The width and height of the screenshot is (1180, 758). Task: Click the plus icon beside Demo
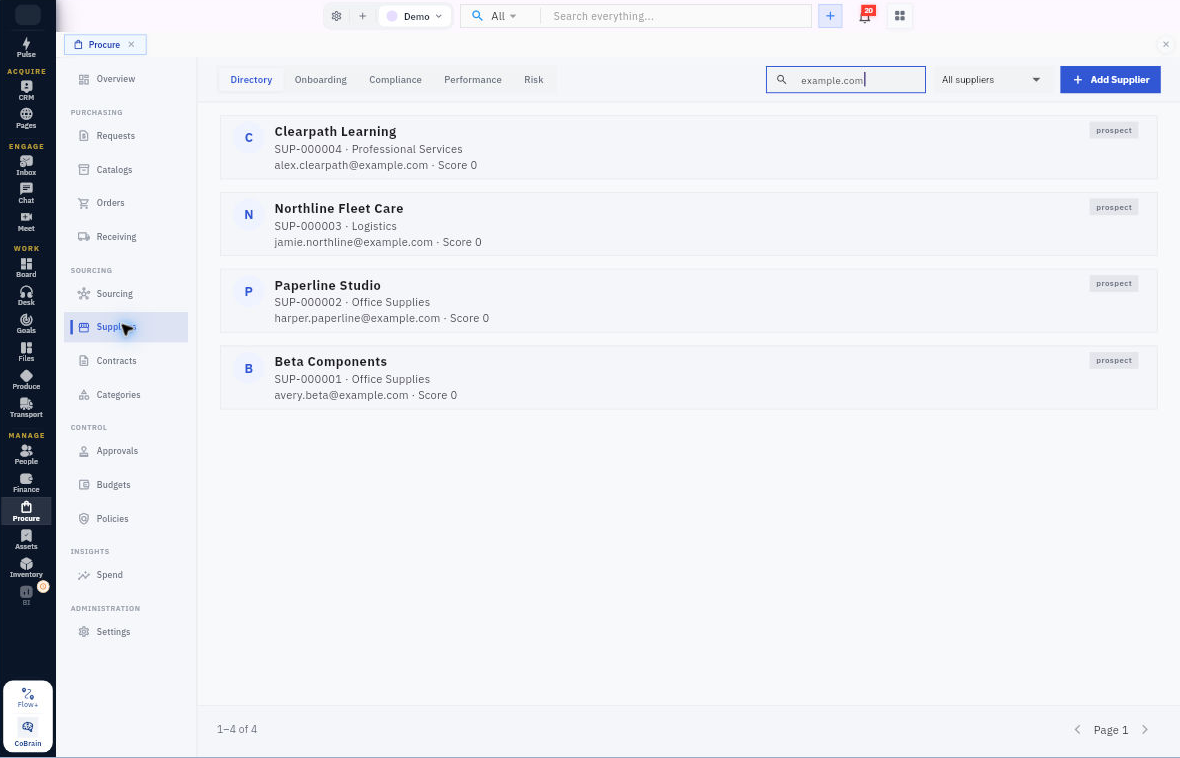pos(362,16)
